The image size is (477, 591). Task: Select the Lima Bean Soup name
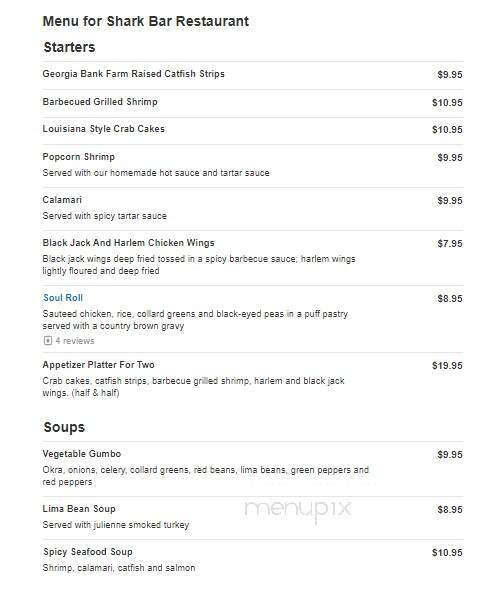click(79, 509)
